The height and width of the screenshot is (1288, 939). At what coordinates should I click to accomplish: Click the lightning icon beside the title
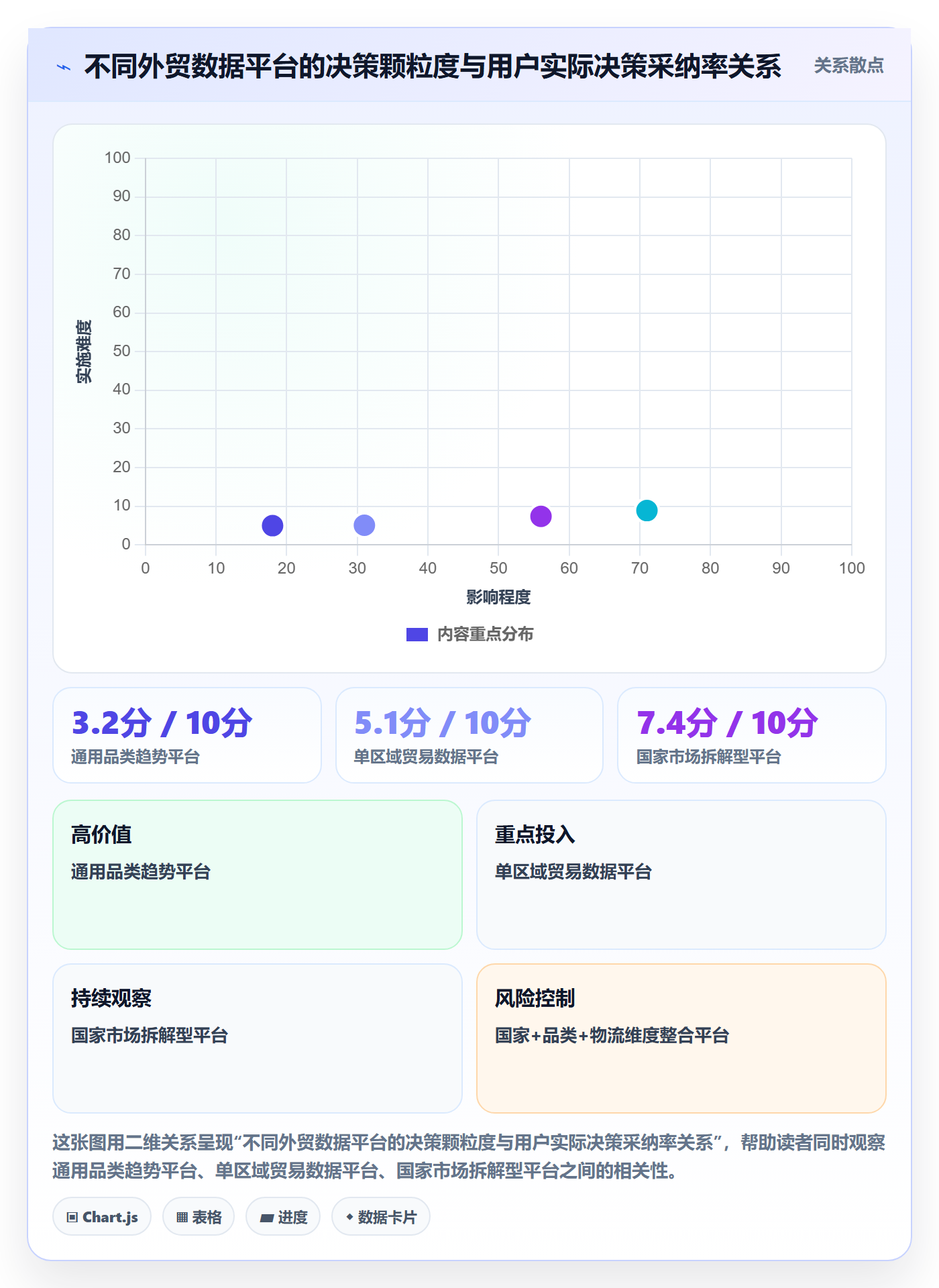click(x=64, y=67)
